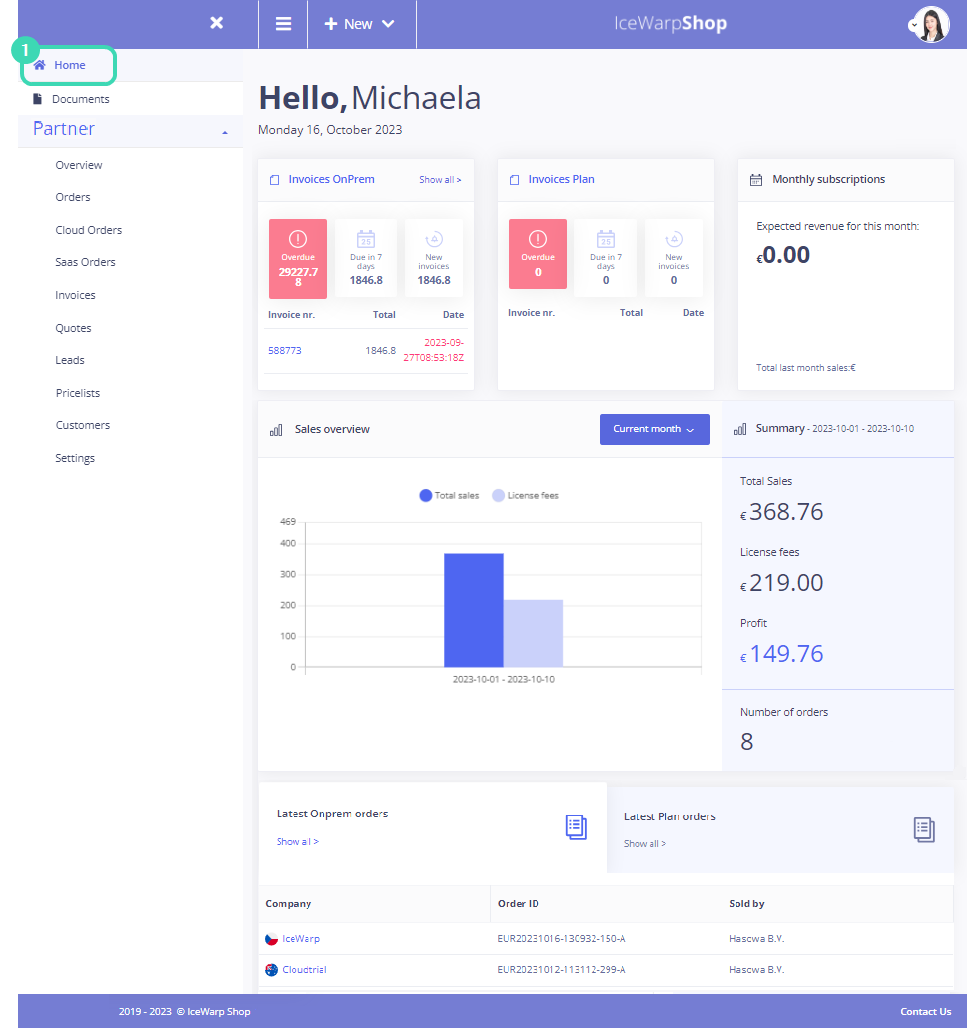Expand the Current month period dropdown
Image resolution: width=967 pixels, height=1028 pixels.
(654, 429)
